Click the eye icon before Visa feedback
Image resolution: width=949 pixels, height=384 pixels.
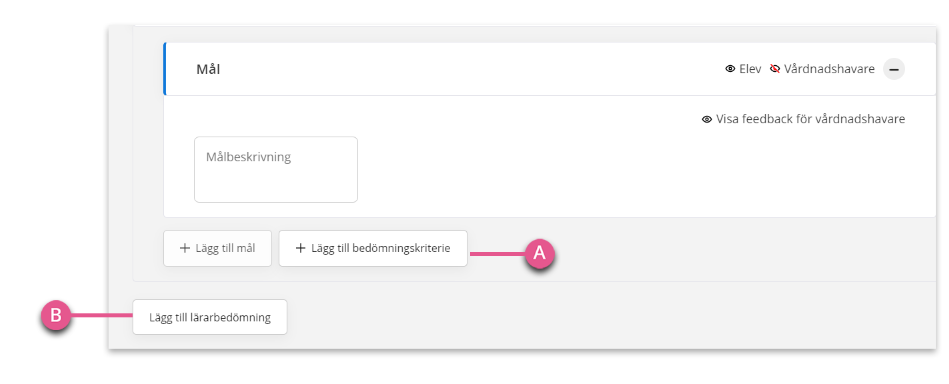pos(706,119)
